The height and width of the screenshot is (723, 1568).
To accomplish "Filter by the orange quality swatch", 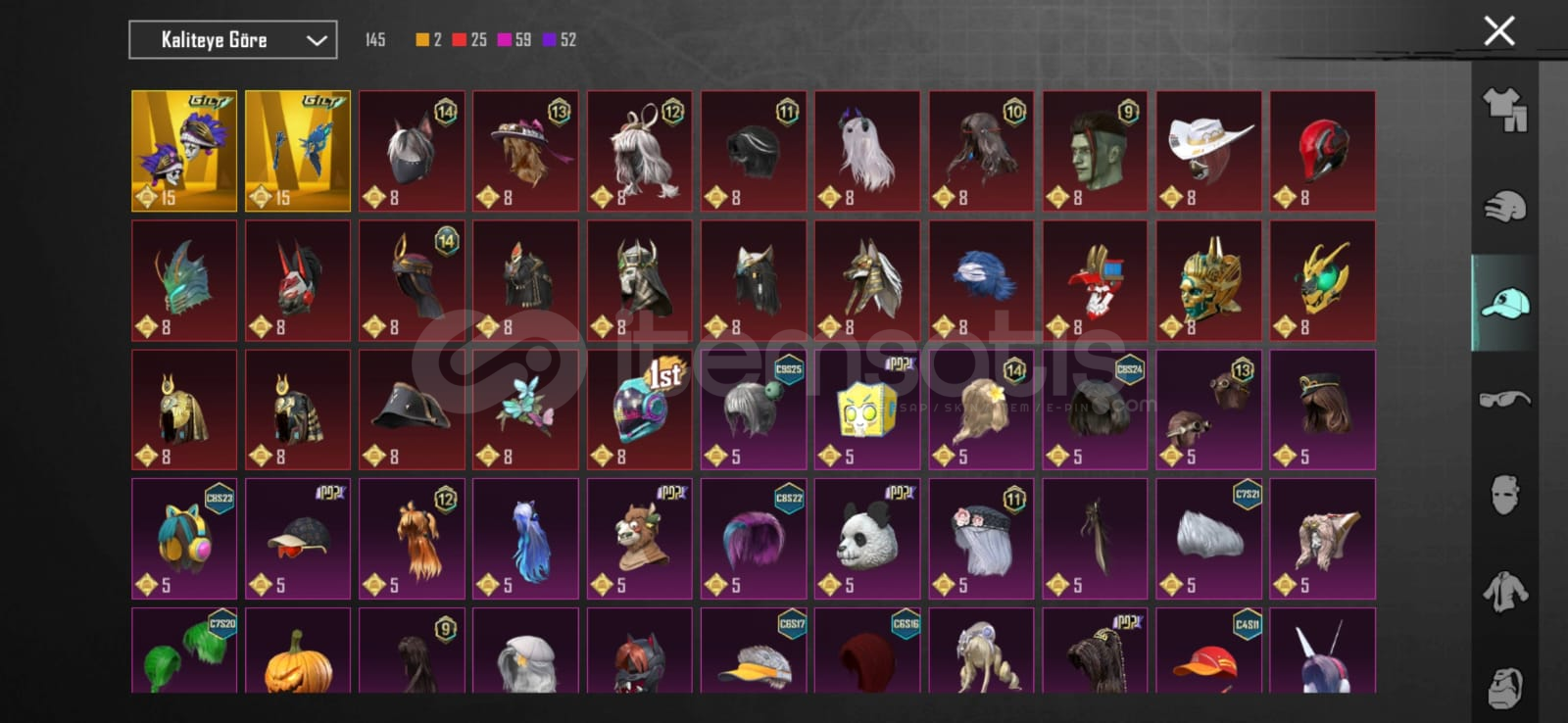I will 422,39.
